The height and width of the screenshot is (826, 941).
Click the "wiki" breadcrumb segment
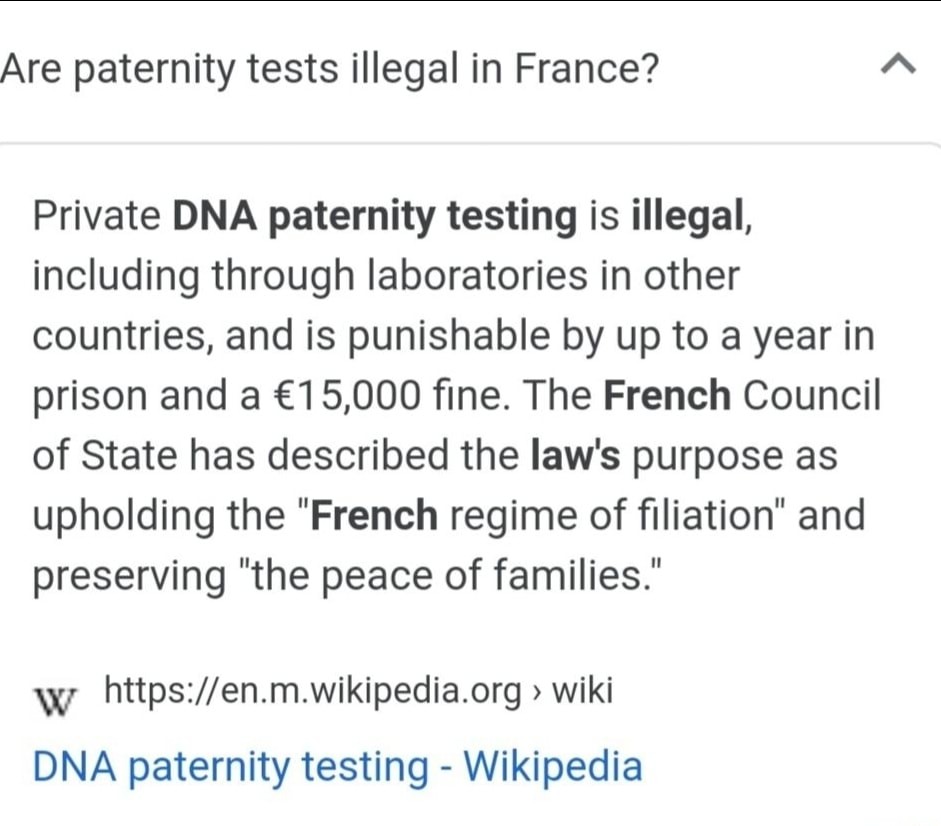coord(582,690)
